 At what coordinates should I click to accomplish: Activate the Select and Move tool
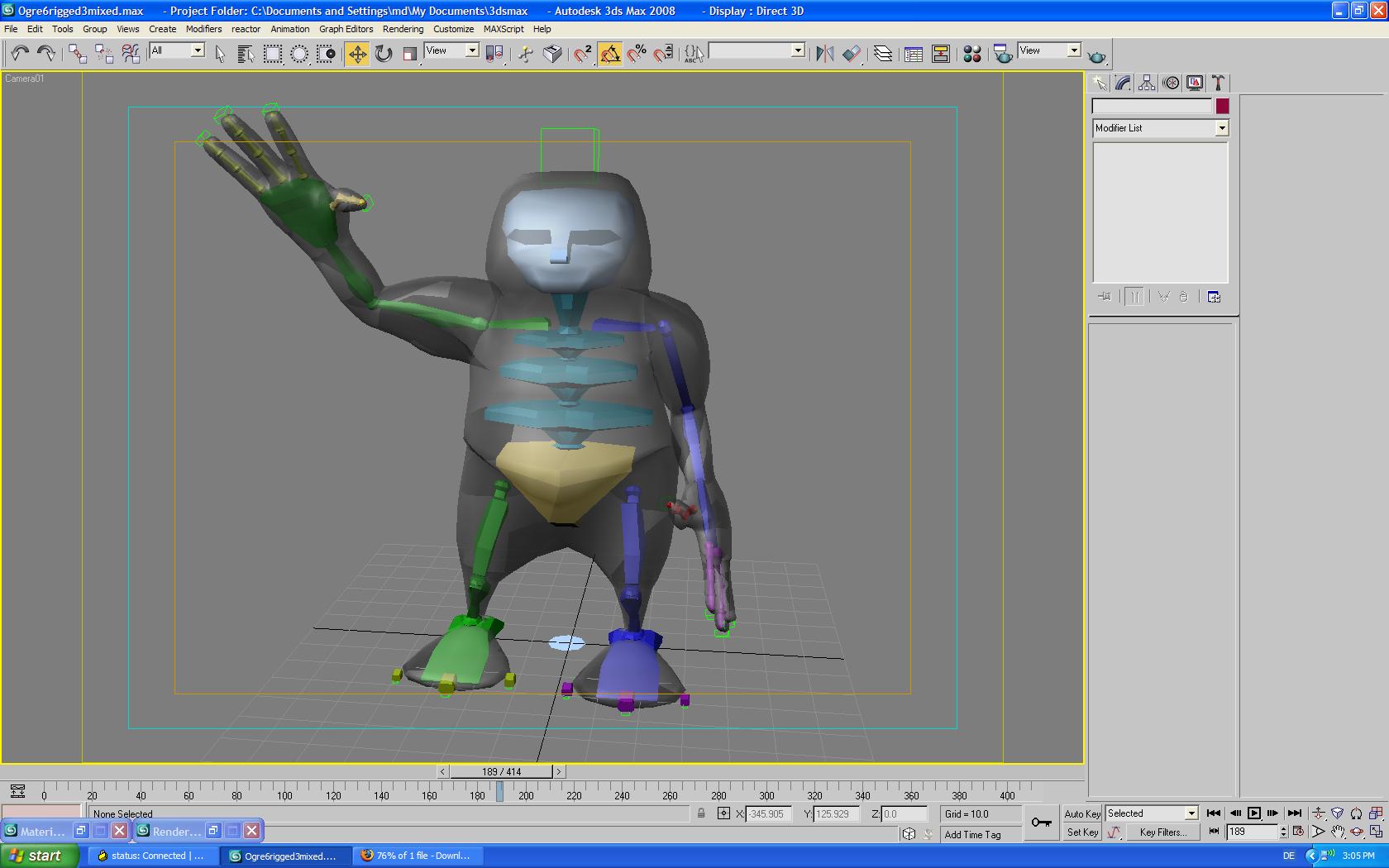[357, 54]
